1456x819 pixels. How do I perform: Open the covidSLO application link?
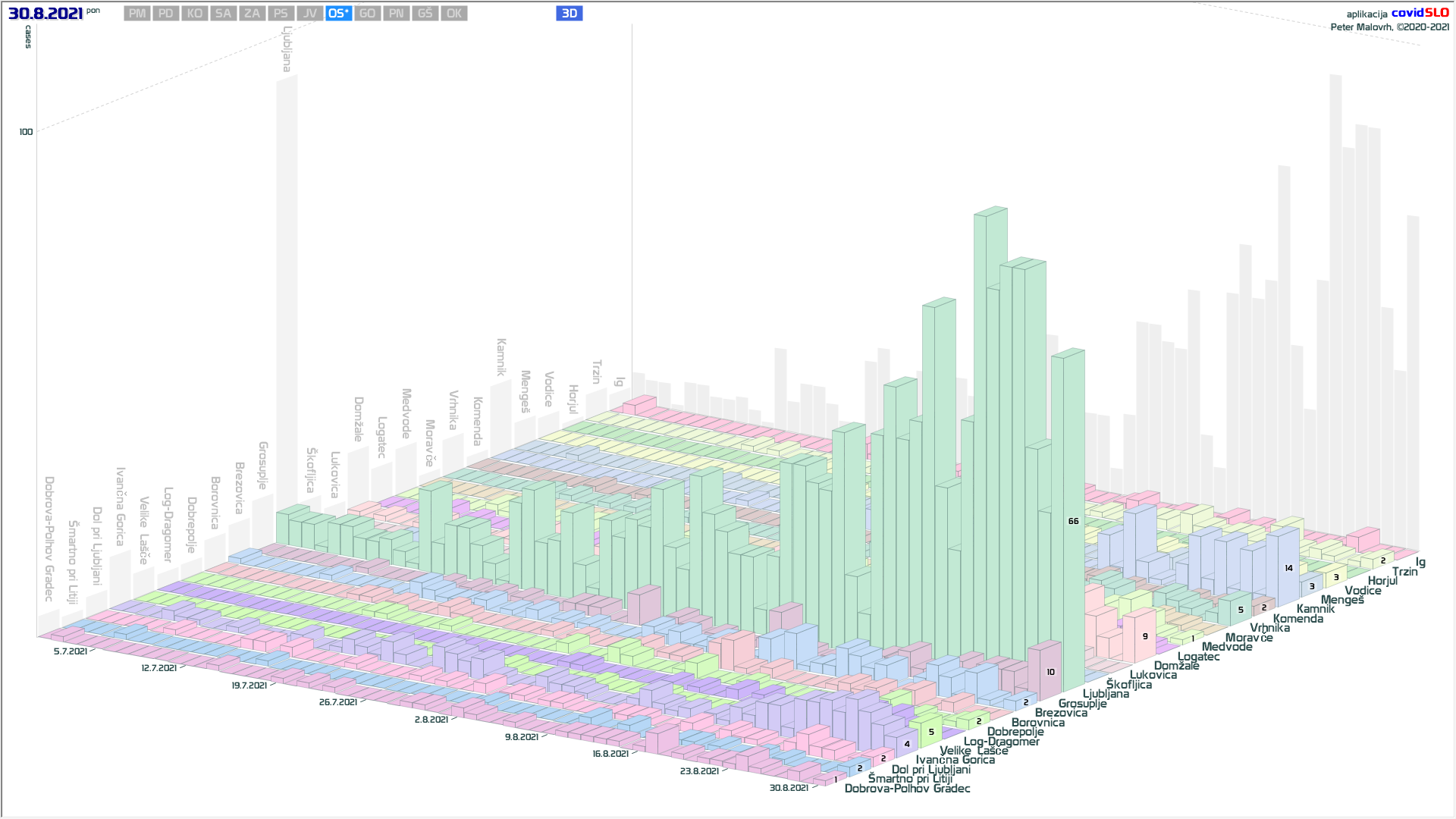[1420, 13]
